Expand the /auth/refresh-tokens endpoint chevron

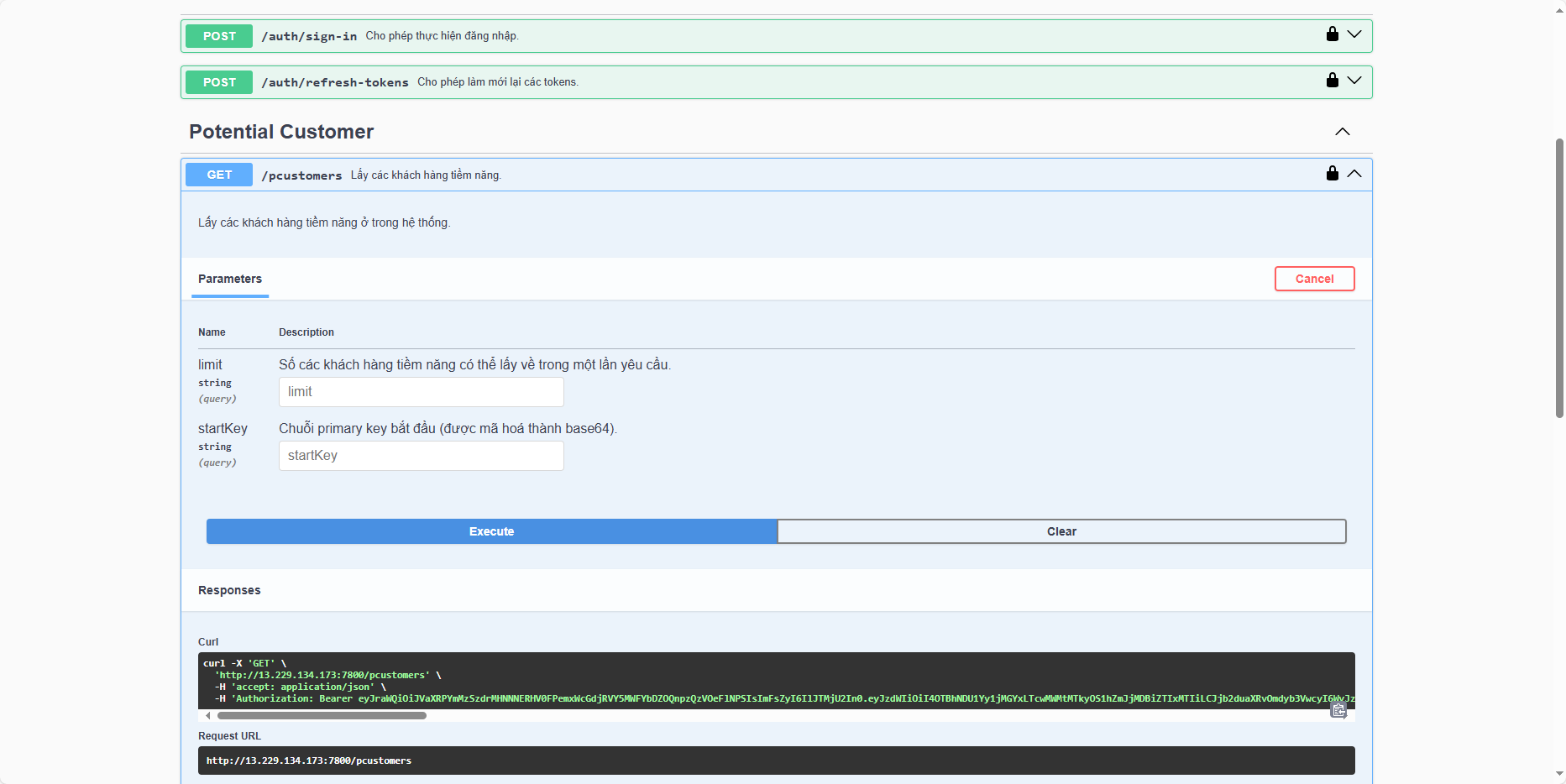(1354, 81)
